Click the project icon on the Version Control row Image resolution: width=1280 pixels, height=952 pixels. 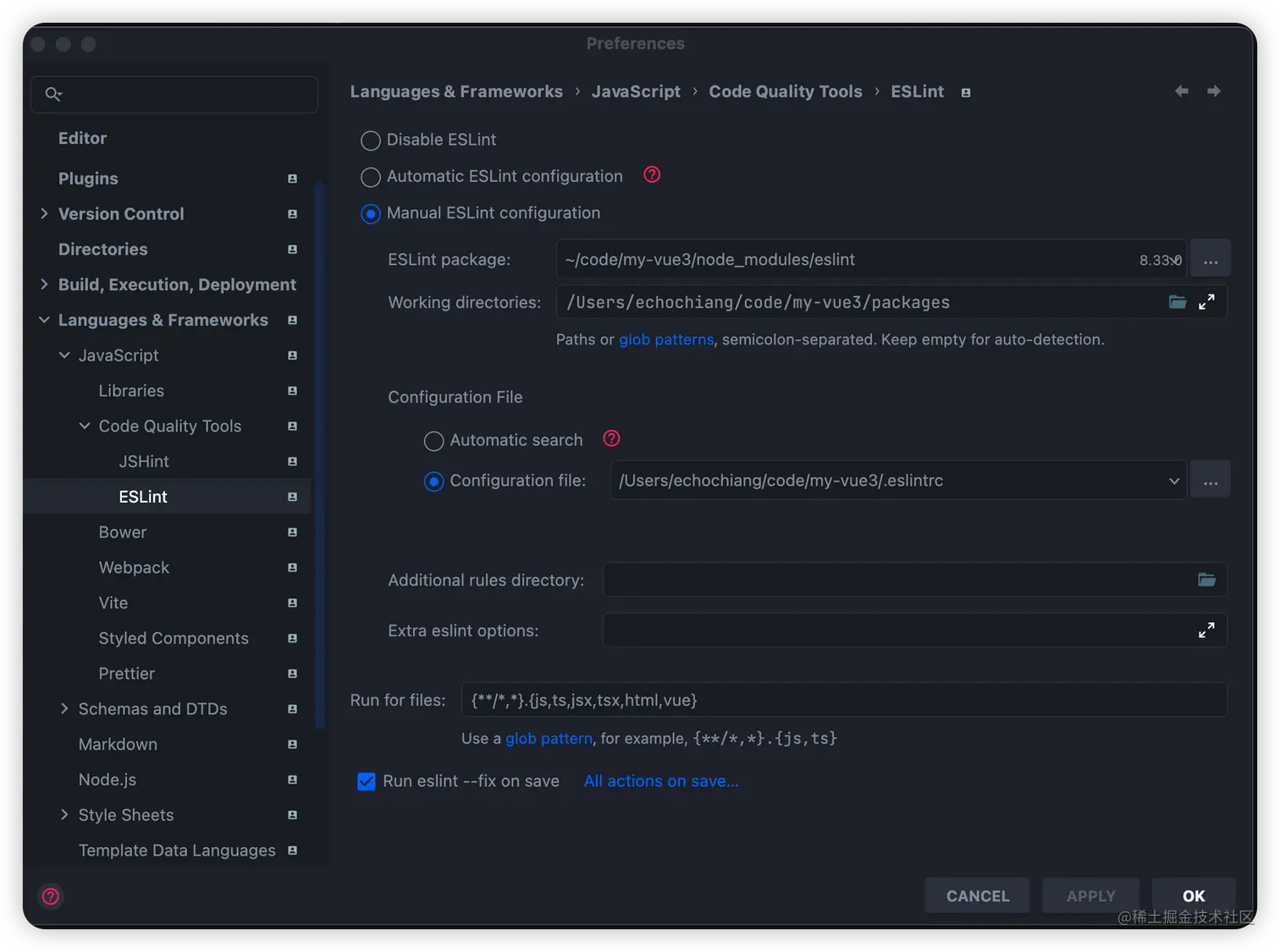coord(292,214)
